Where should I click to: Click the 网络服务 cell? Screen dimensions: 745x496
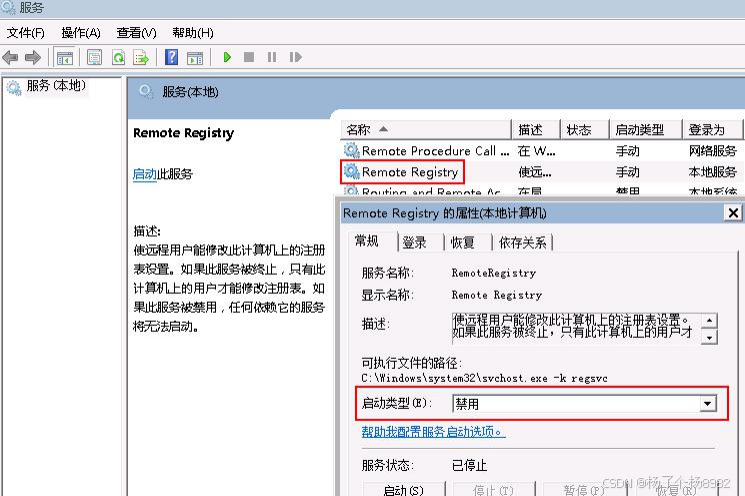(712, 151)
